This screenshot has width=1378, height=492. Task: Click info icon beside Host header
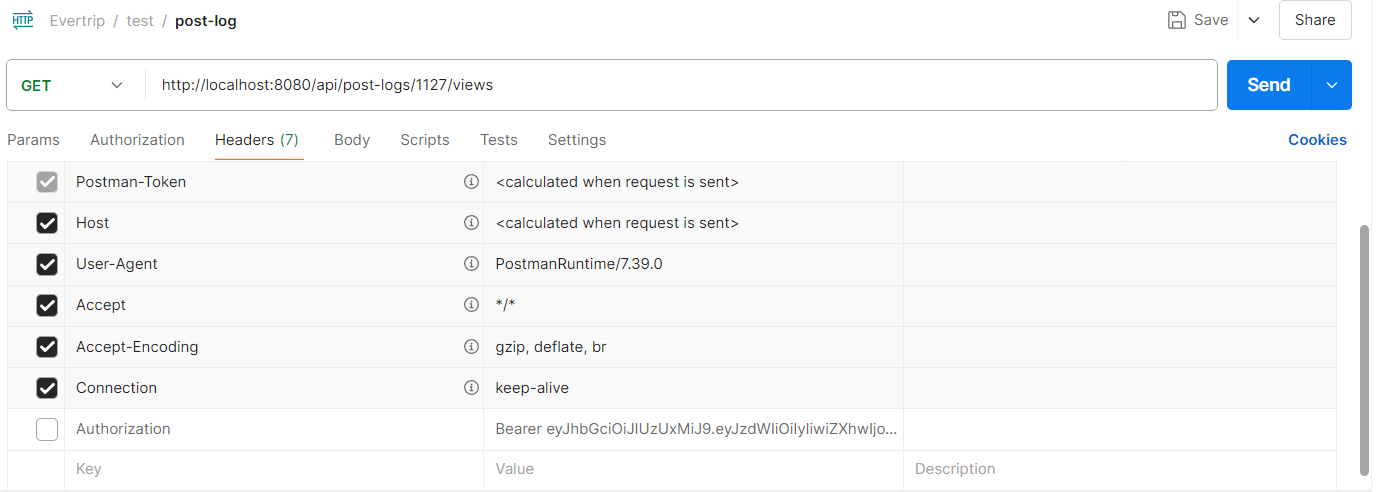(x=471, y=223)
